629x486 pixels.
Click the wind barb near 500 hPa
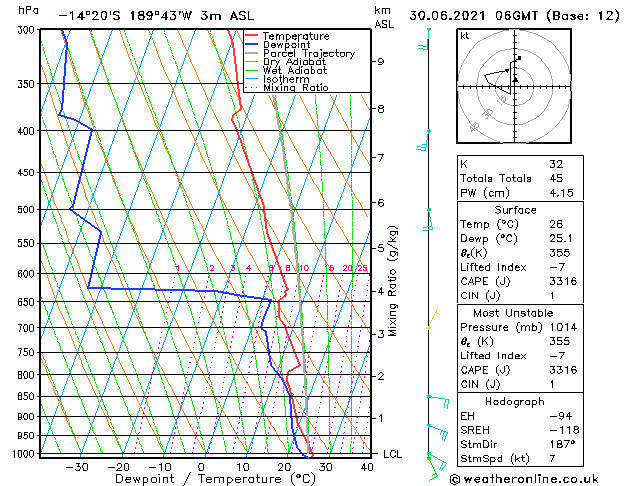pyautogui.click(x=428, y=220)
